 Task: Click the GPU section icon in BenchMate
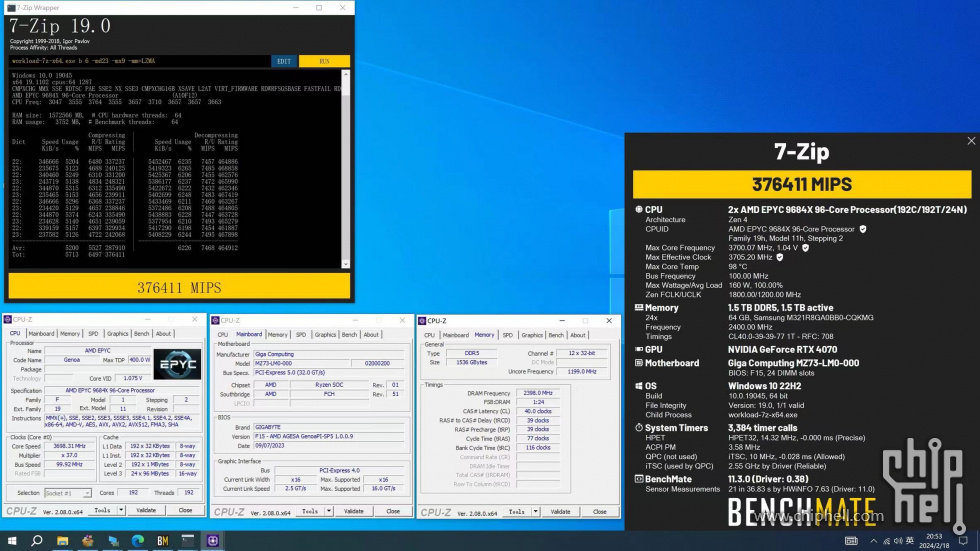[639, 349]
